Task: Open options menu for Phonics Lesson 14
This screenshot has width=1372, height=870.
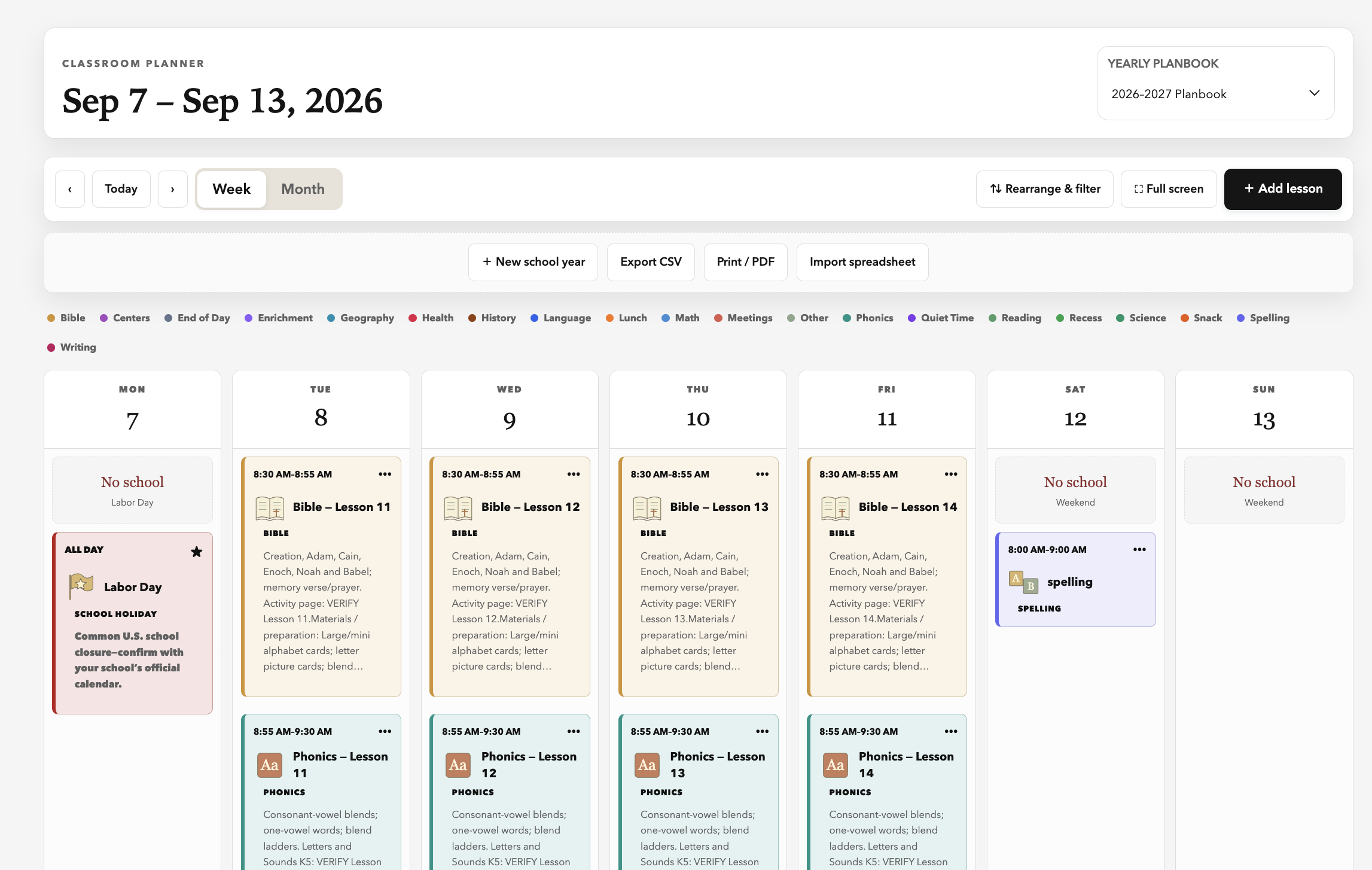Action: click(x=951, y=731)
